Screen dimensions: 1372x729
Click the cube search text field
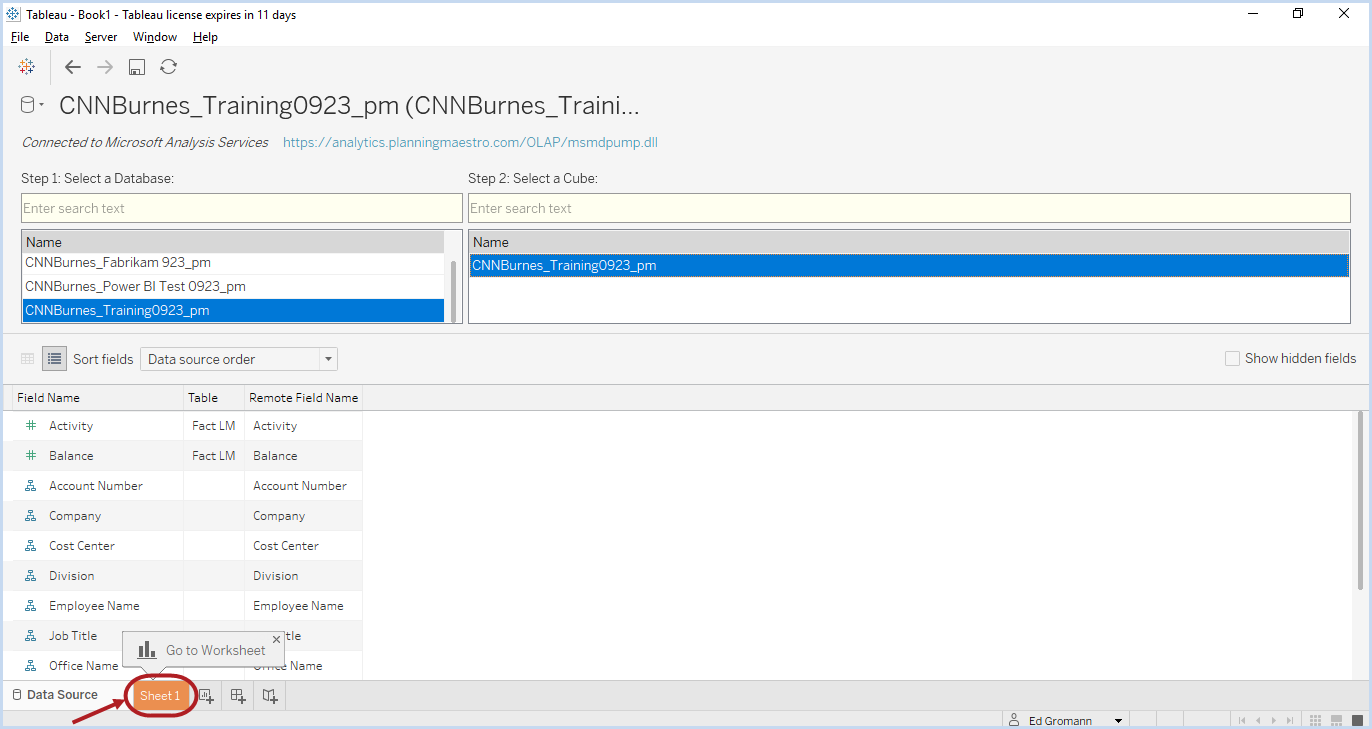(x=909, y=208)
